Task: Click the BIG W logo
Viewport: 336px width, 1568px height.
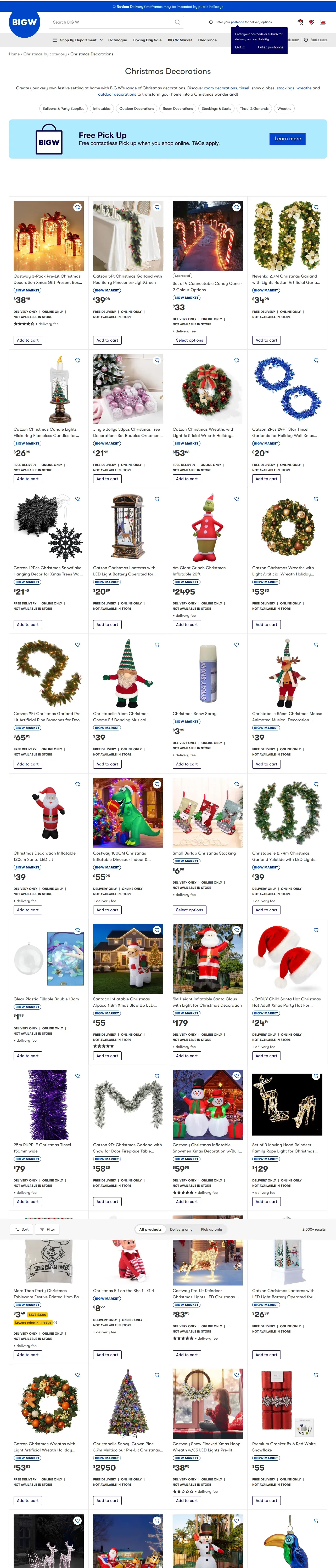Action: (24, 22)
